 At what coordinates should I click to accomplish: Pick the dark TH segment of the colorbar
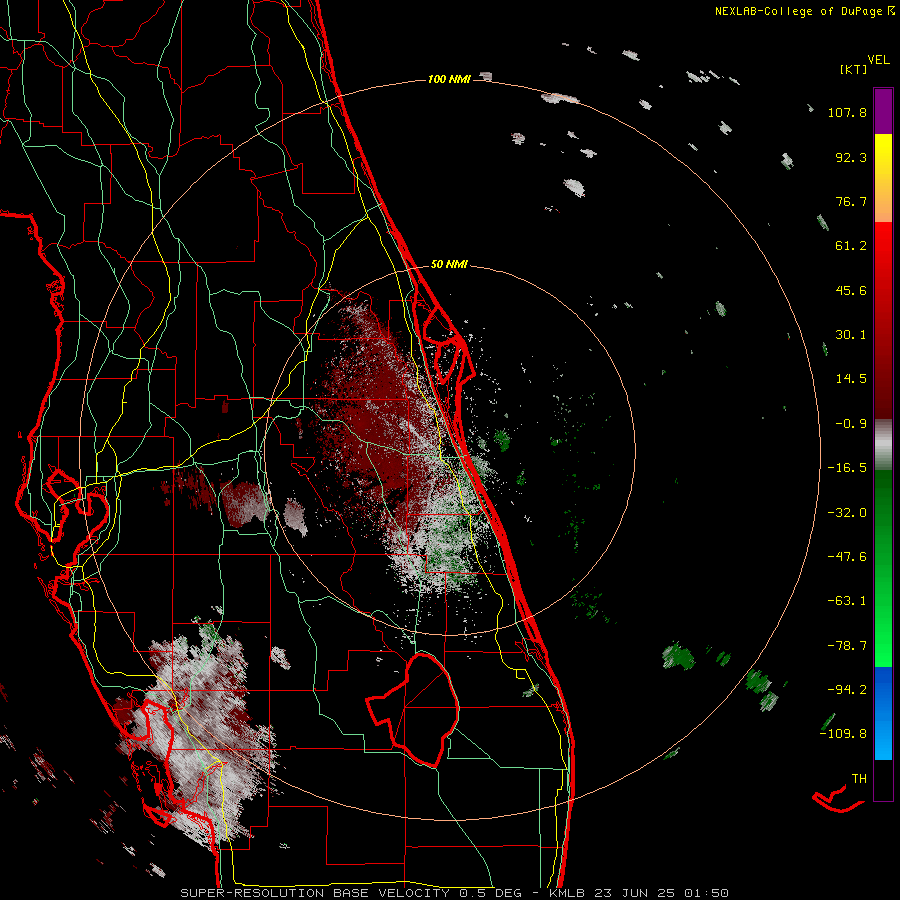883,780
